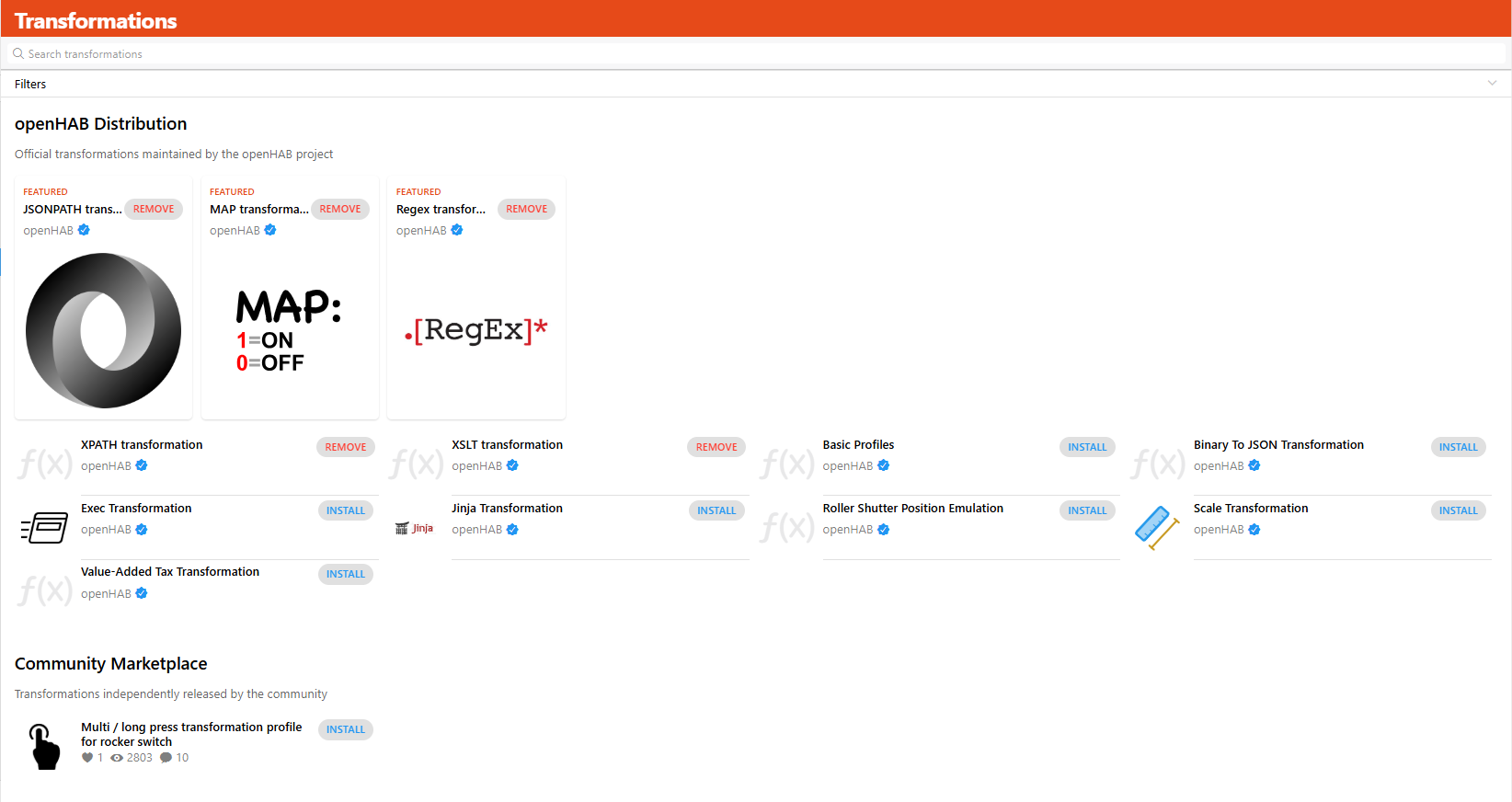The height and width of the screenshot is (802, 1512).
Task: Click the verified badge under Value-Added Tax Transformation
Action: [142, 593]
